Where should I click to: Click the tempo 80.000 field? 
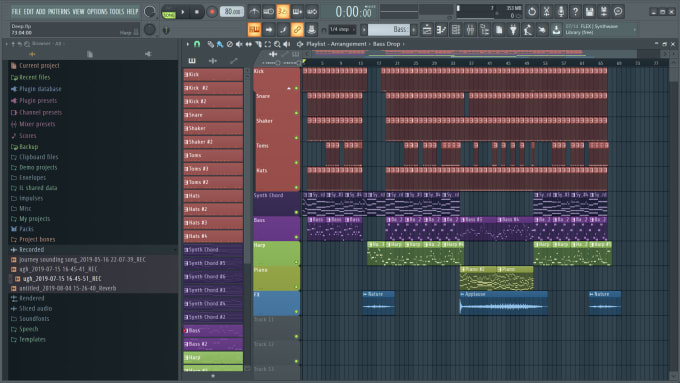232,12
